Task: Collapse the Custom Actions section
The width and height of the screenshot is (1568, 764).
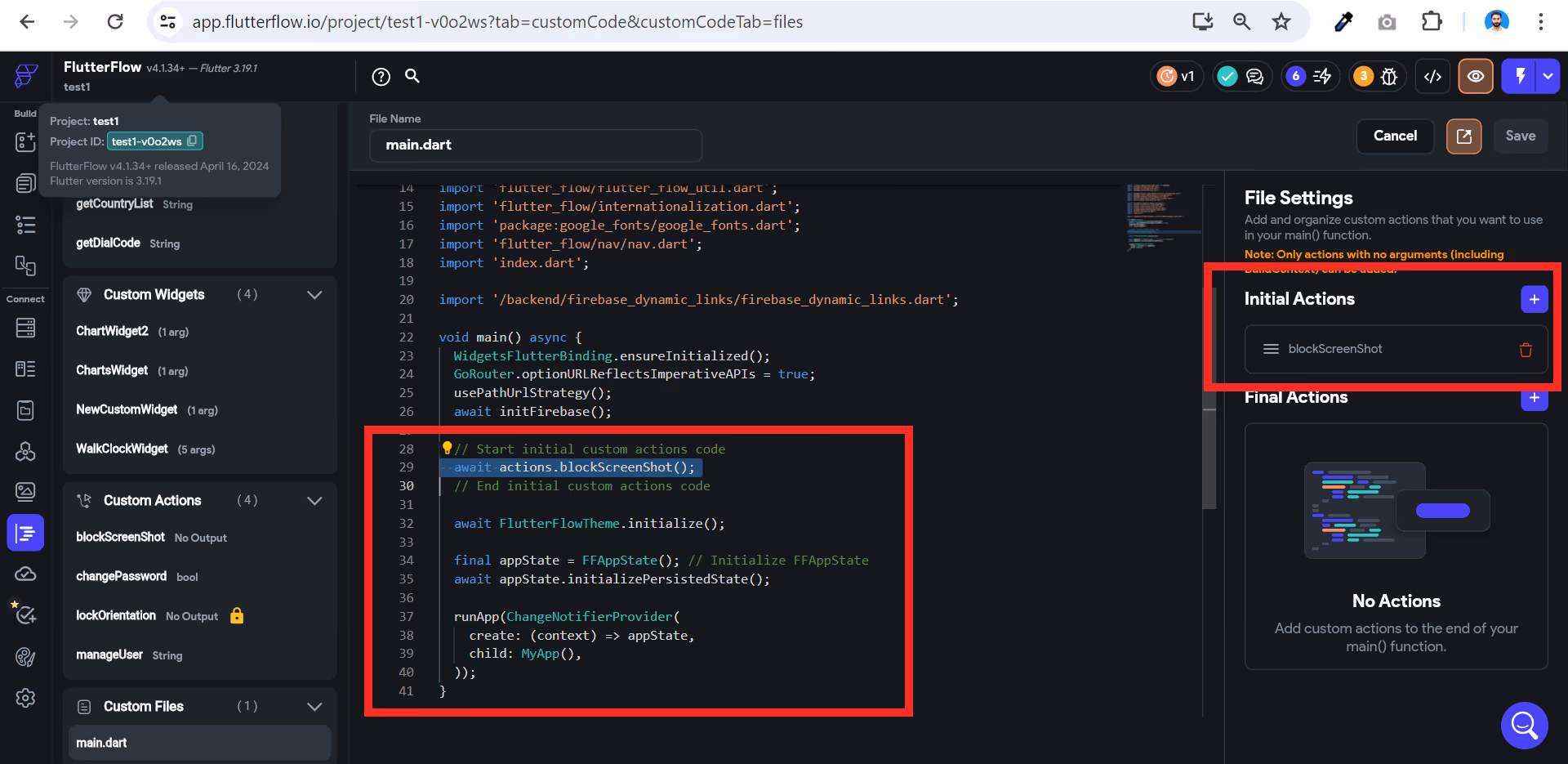Action: [x=314, y=500]
